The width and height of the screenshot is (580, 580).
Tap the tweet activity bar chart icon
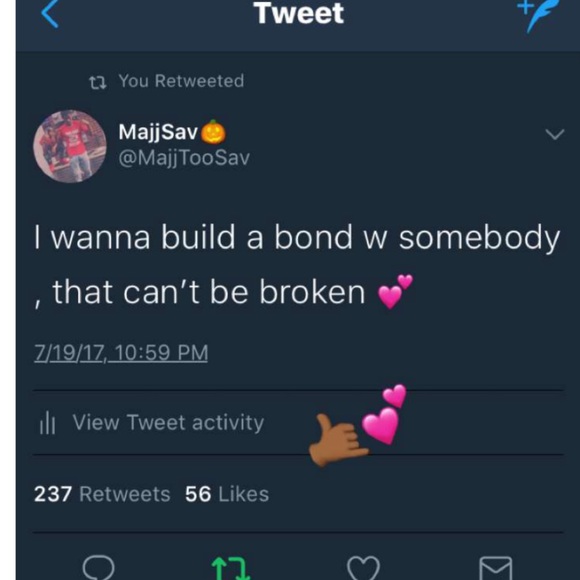(x=48, y=424)
